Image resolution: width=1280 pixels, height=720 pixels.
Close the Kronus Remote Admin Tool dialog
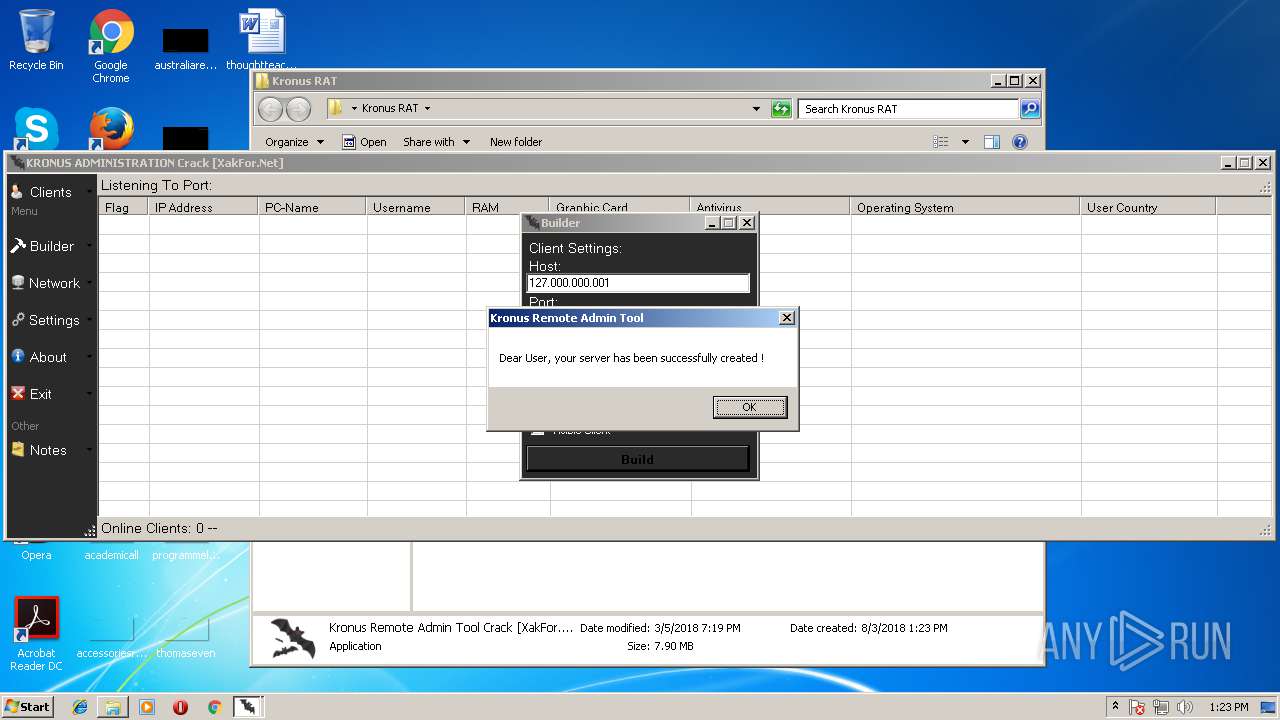coord(787,318)
